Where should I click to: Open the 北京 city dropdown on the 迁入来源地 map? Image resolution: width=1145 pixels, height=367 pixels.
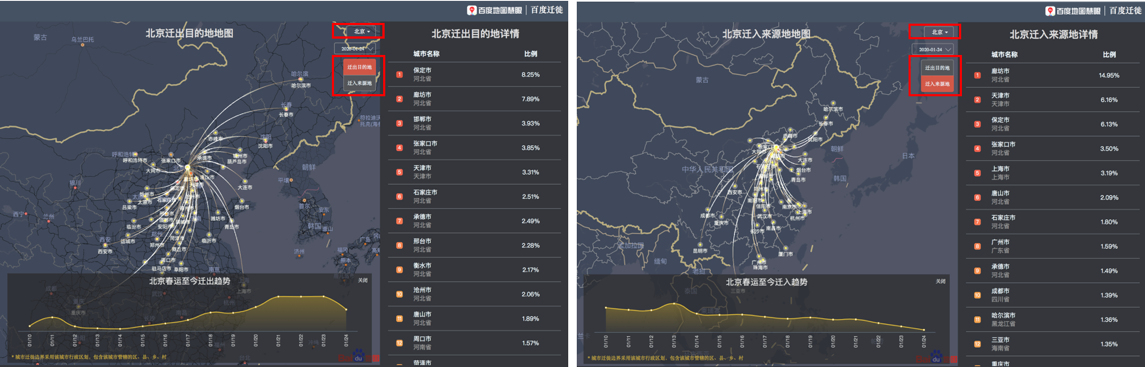pos(938,31)
